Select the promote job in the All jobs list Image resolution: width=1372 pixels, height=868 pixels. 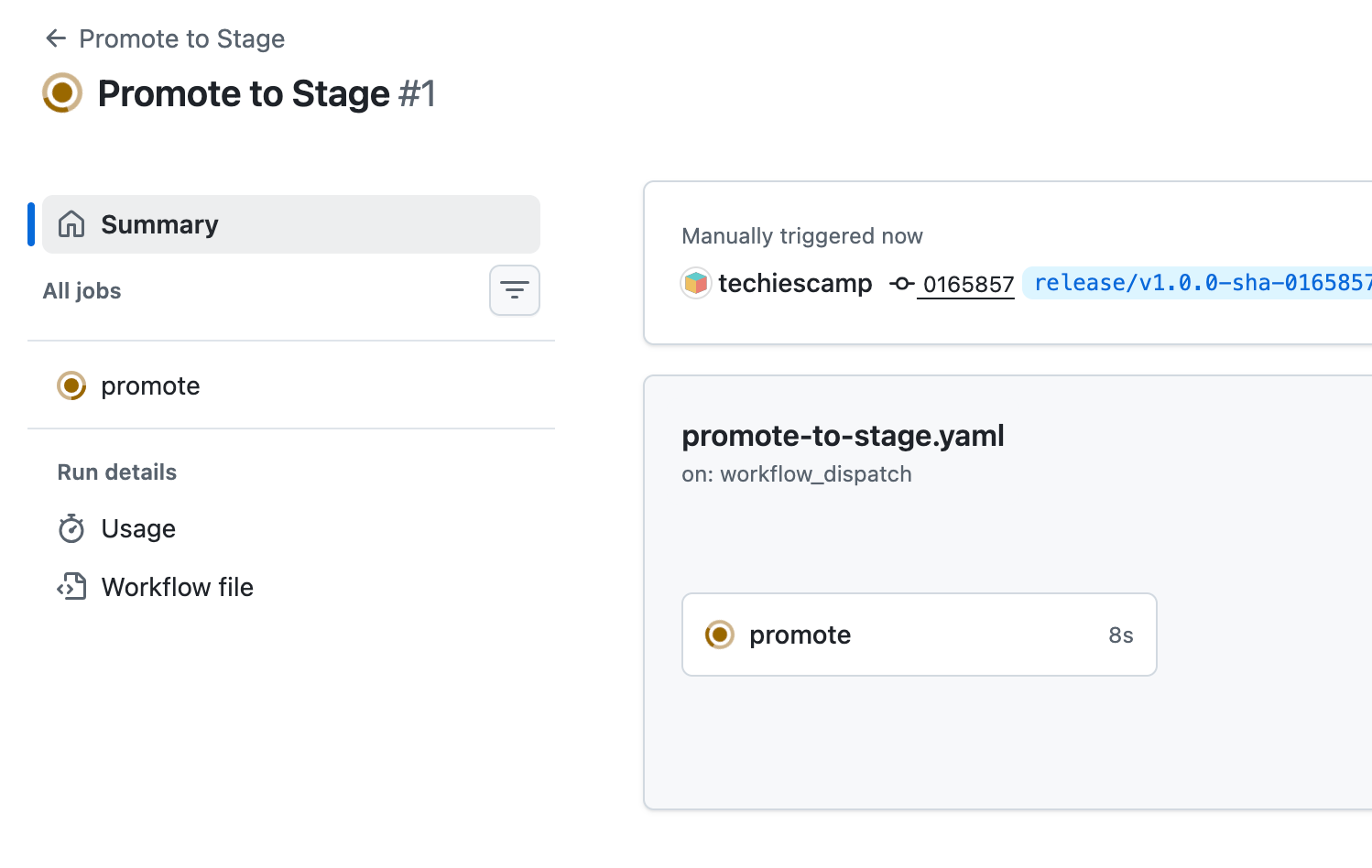[x=150, y=385]
